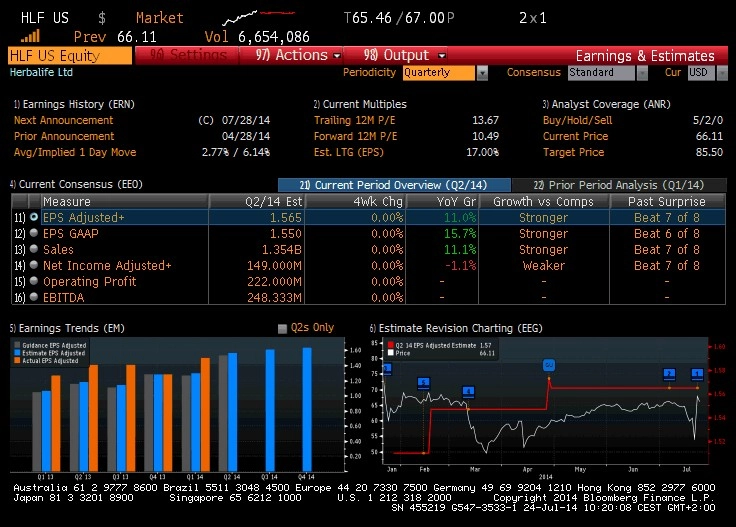Expand the 97) Actions menu
Image resolution: width=736 pixels, height=527 pixels.
tap(298, 55)
